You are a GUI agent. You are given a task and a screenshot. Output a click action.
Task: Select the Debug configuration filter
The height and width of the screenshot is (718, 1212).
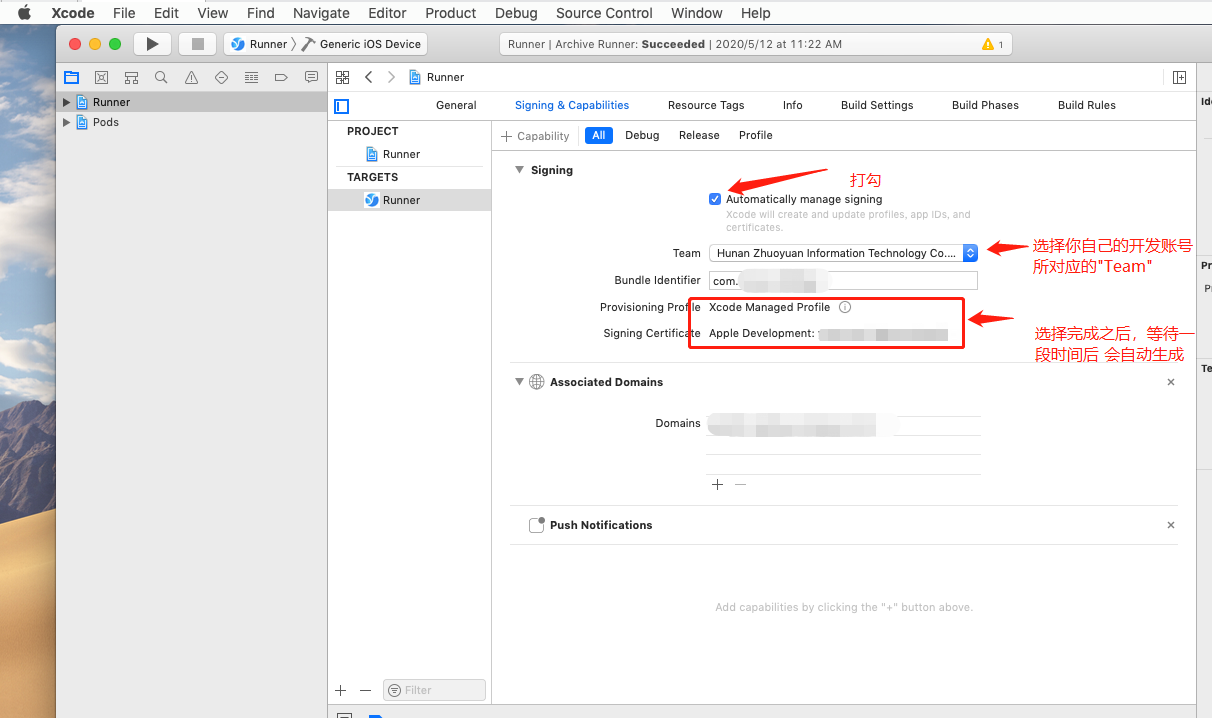pyautogui.click(x=642, y=135)
